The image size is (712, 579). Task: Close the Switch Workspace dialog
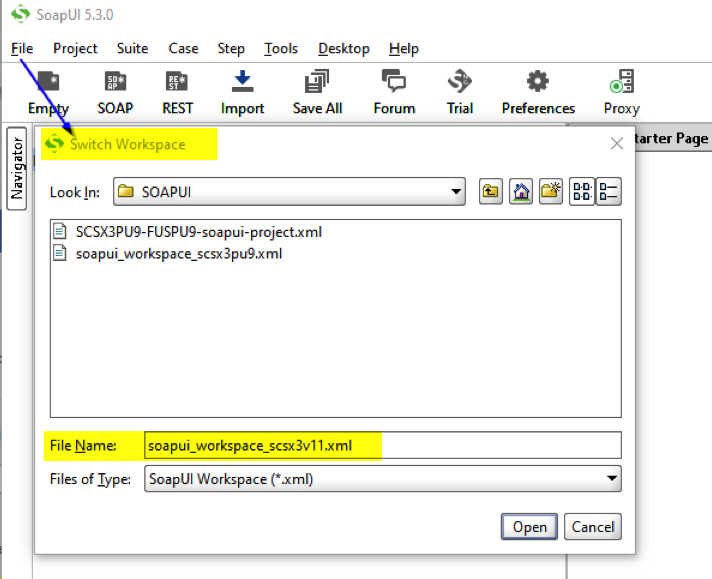617,144
